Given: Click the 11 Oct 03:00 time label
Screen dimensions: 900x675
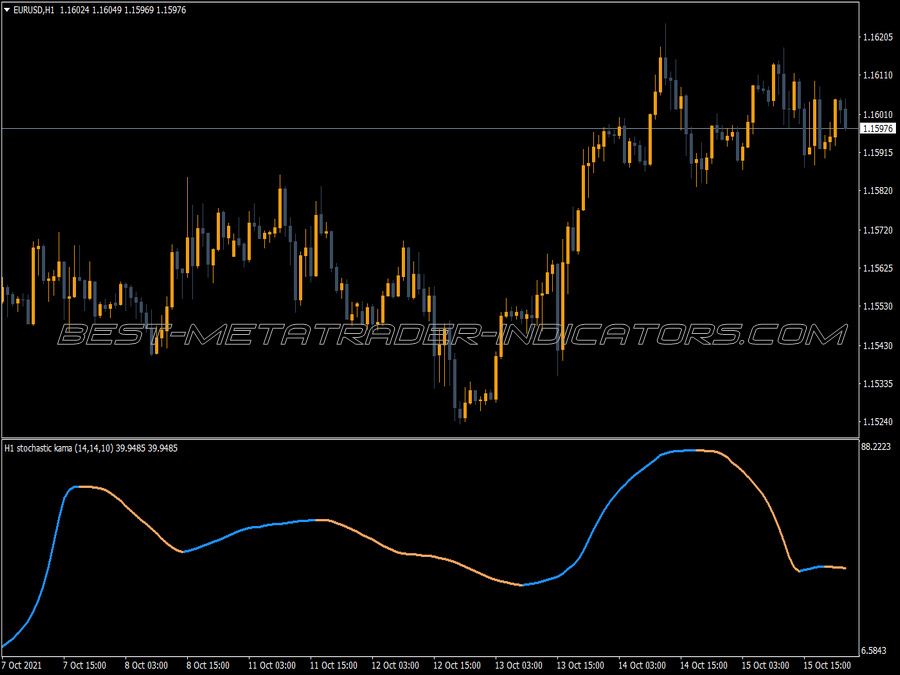Looking at the screenshot, I should click(x=272, y=665).
